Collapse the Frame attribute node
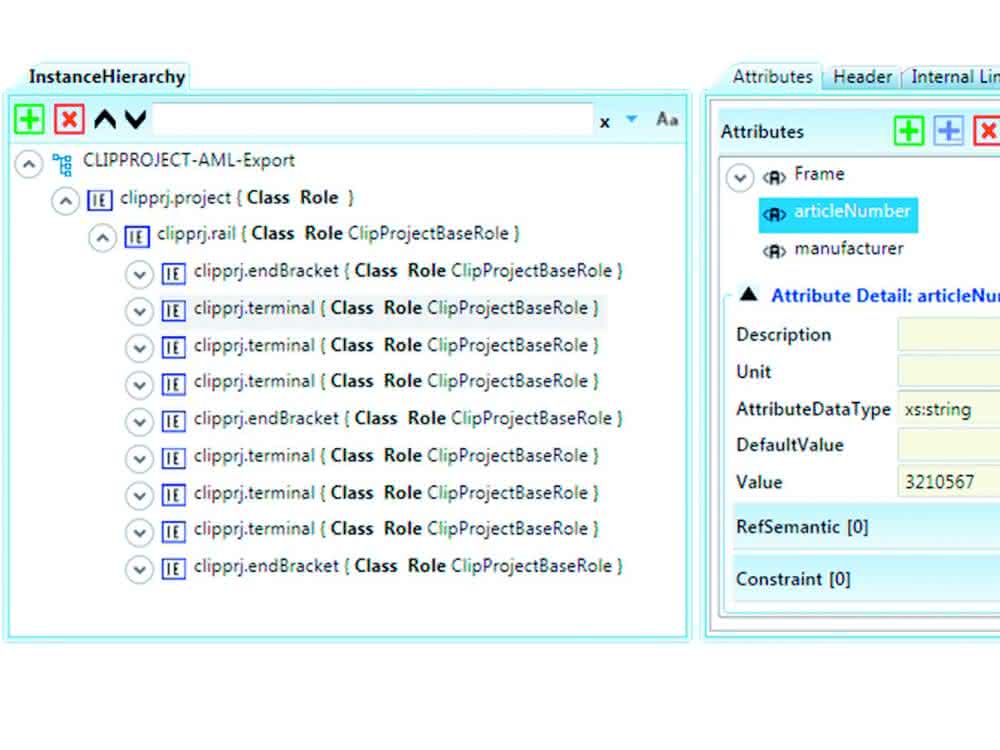 click(x=740, y=178)
